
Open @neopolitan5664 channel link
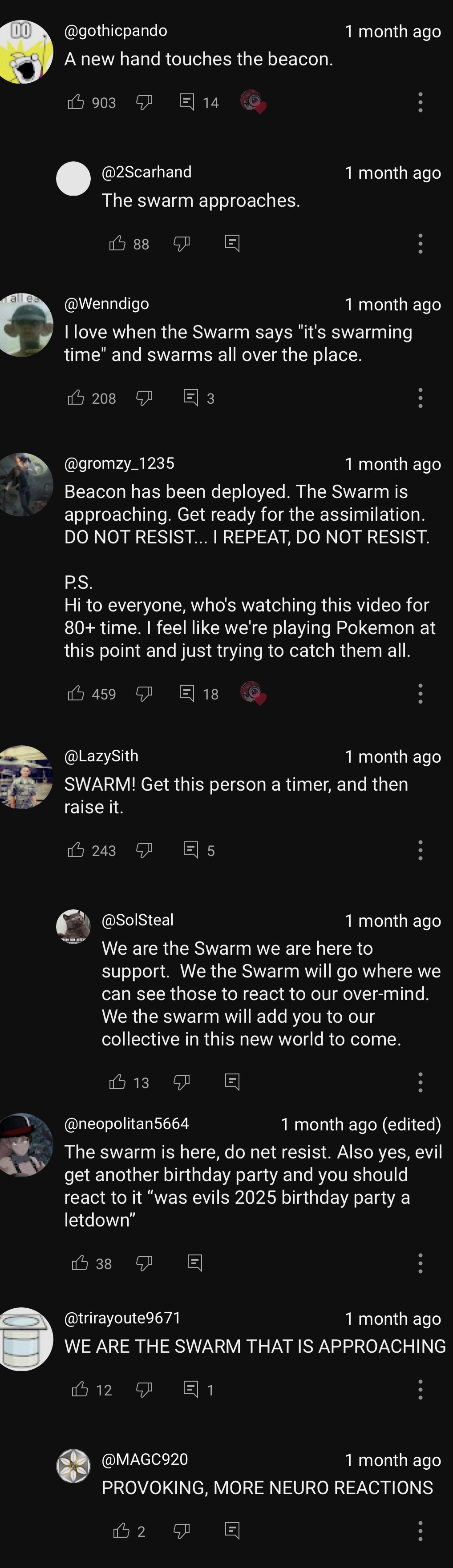(x=127, y=1124)
